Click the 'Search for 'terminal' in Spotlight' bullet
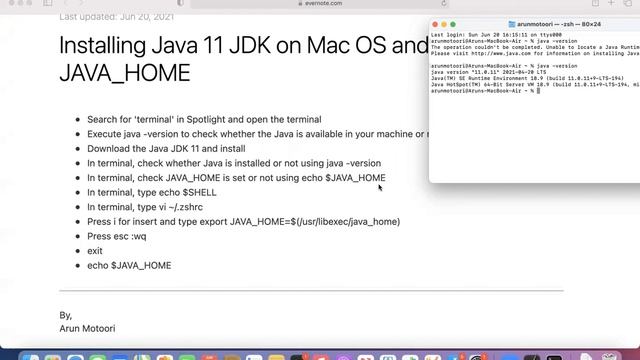The width and height of the screenshot is (640, 360). point(204,120)
